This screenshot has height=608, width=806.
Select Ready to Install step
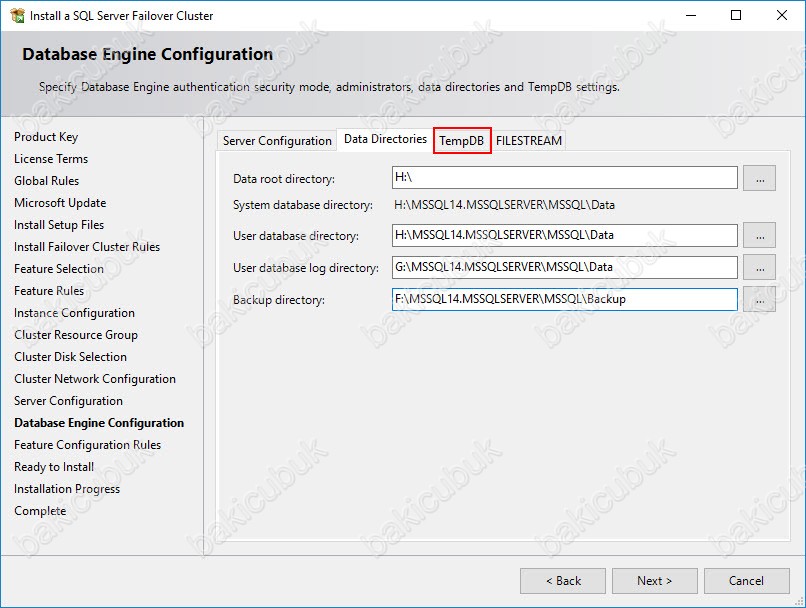pos(54,467)
